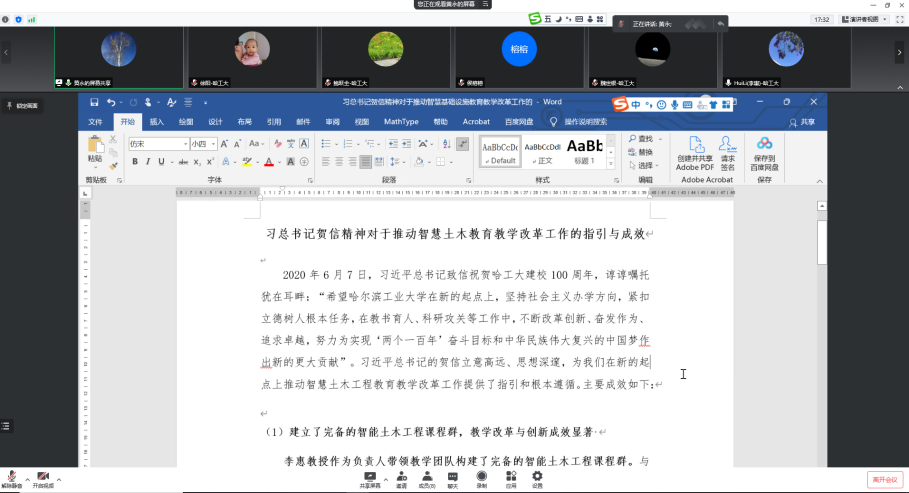Click the Save icon in Word title bar
This screenshot has width=909, height=493.
(x=93, y=102)
